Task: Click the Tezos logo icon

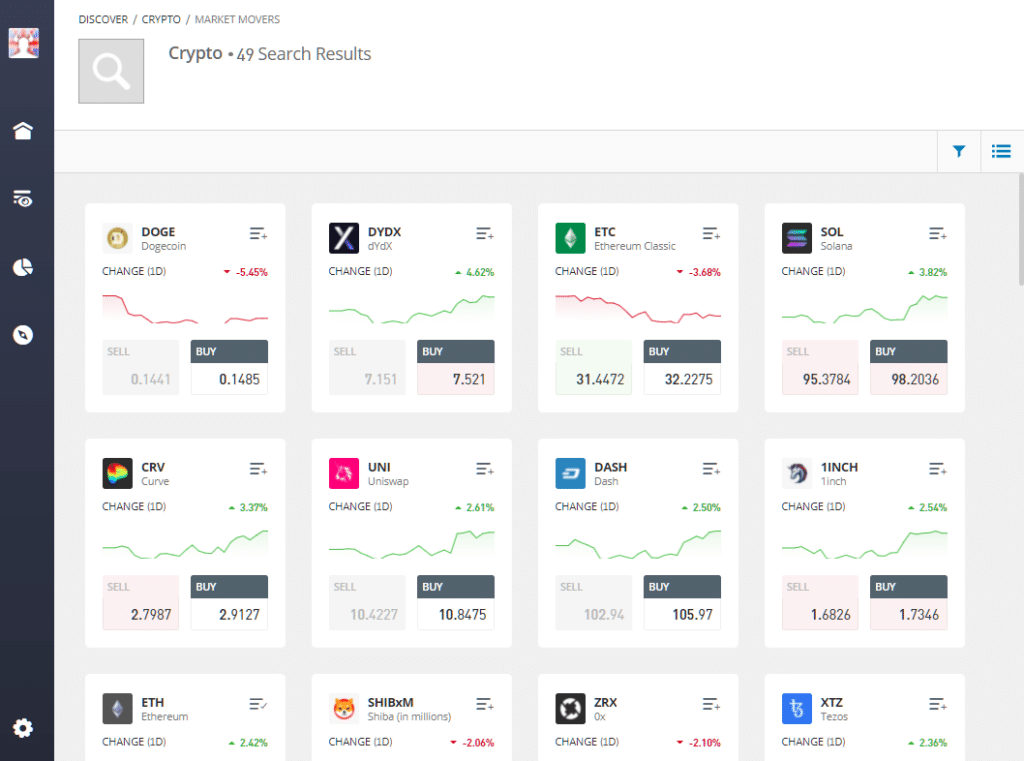Action: click(797, 709)
